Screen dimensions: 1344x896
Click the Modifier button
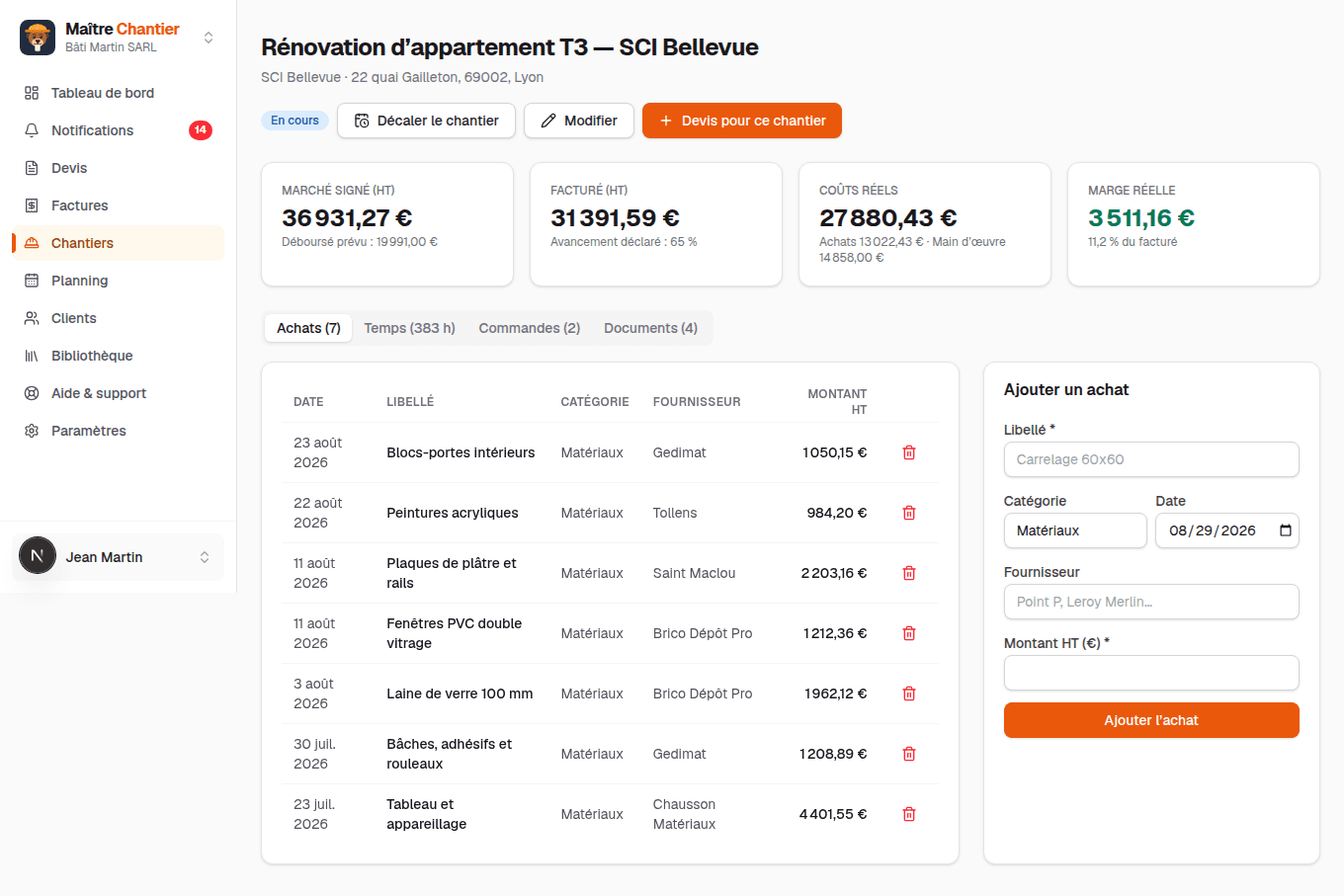[579, 121]
